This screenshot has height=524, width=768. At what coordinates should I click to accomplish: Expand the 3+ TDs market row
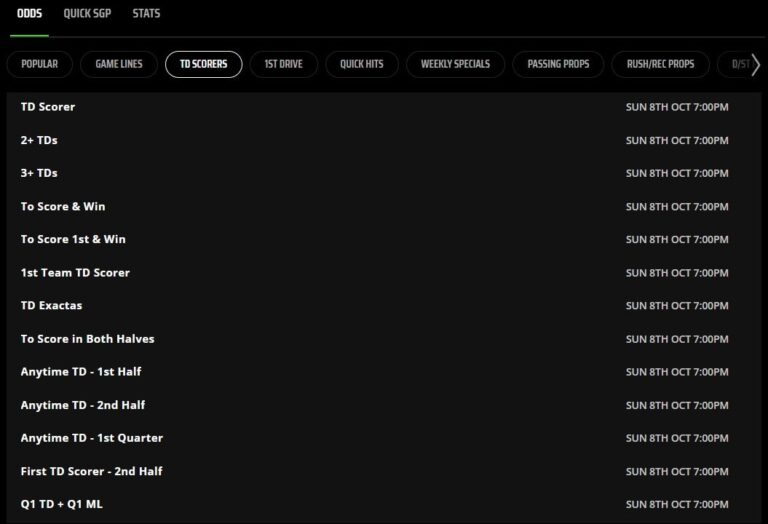click(x=39, y=173)
